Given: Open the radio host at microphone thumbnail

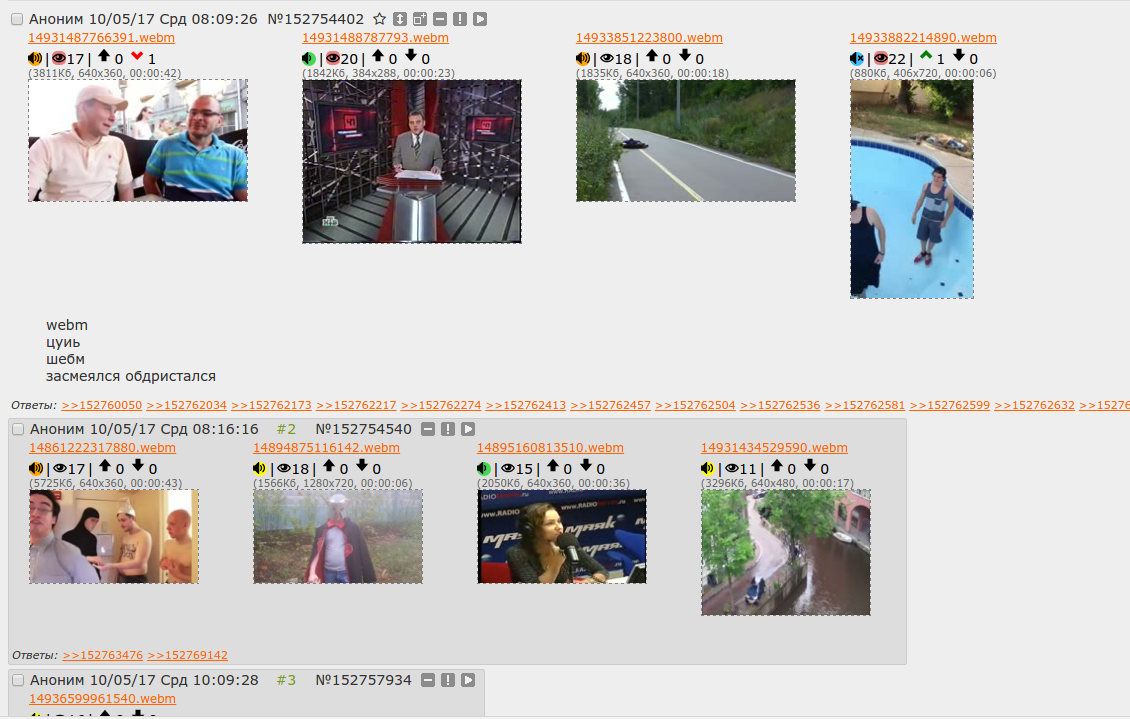Looking at the screenshot, I should click(561, 537).
